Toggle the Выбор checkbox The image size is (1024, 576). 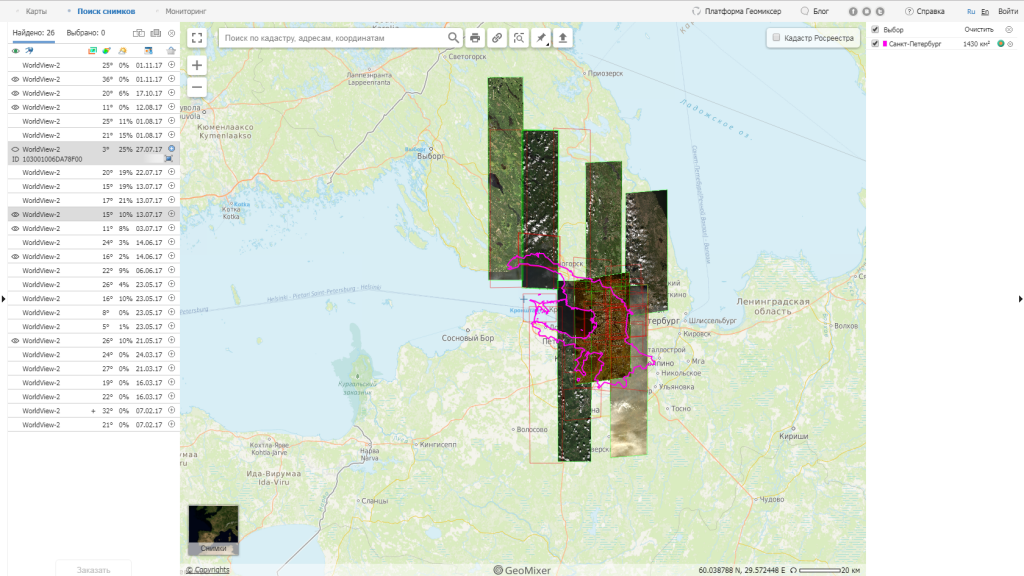point(875,30)
